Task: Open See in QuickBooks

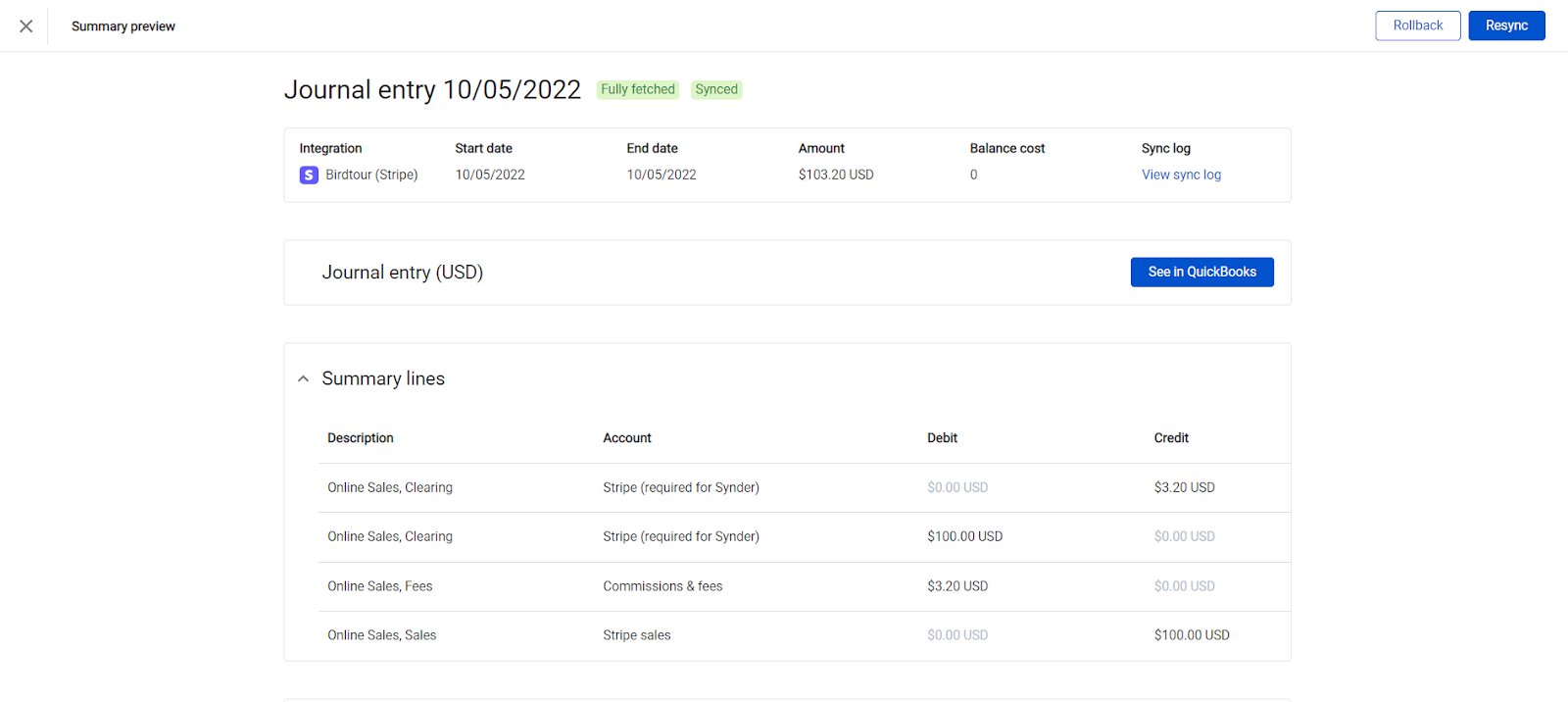Action: click(x=1202, y=272)
